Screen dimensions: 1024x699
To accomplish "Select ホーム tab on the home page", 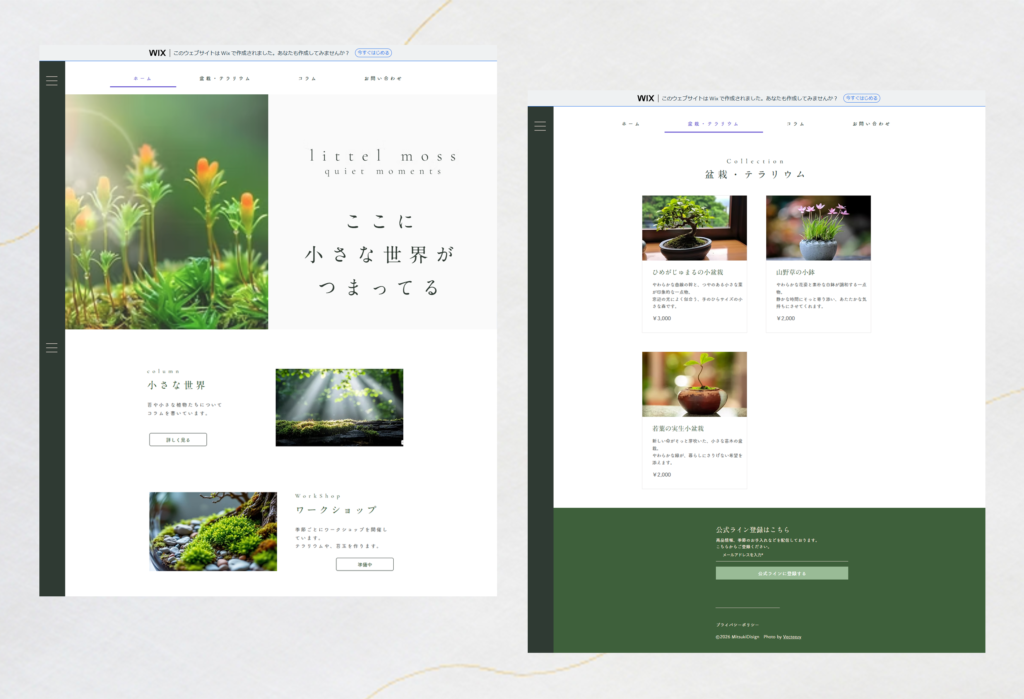I will [x=142, y=78].
